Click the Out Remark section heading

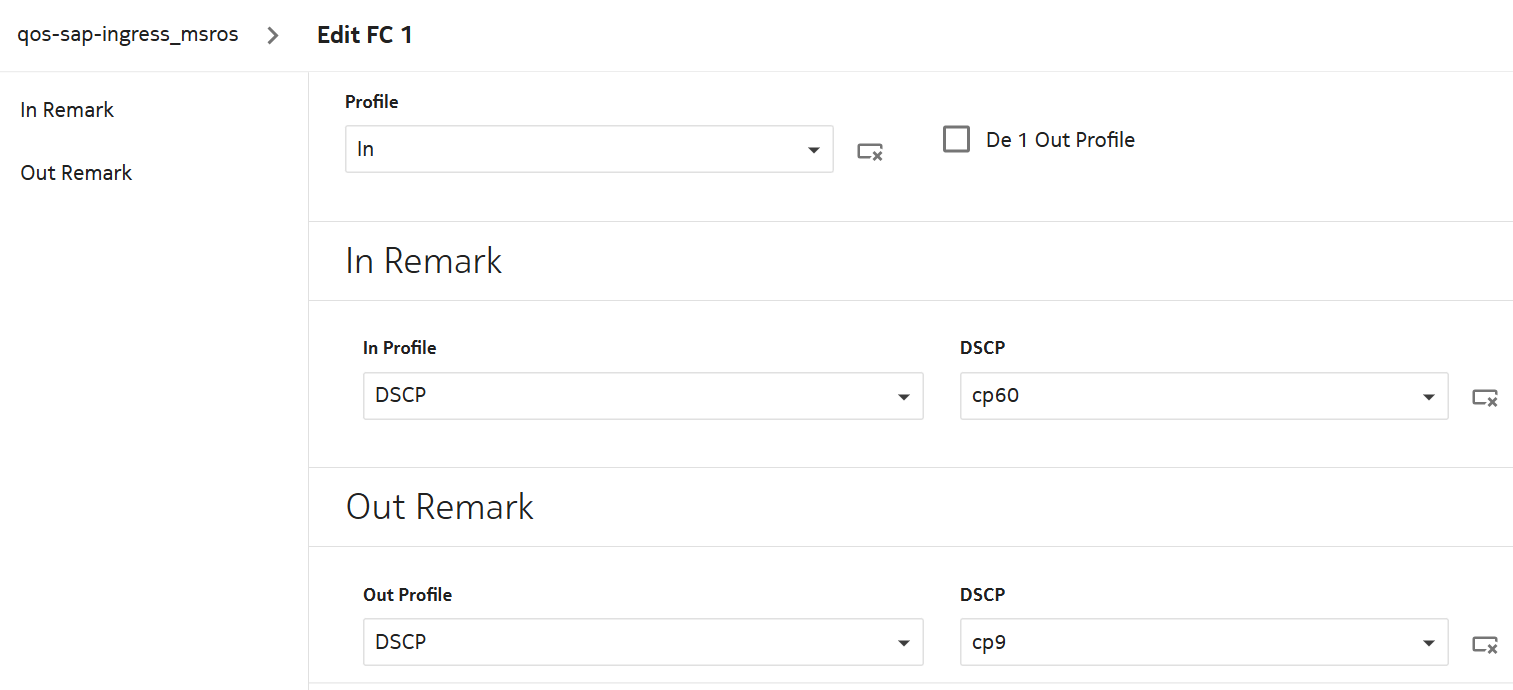439,507
